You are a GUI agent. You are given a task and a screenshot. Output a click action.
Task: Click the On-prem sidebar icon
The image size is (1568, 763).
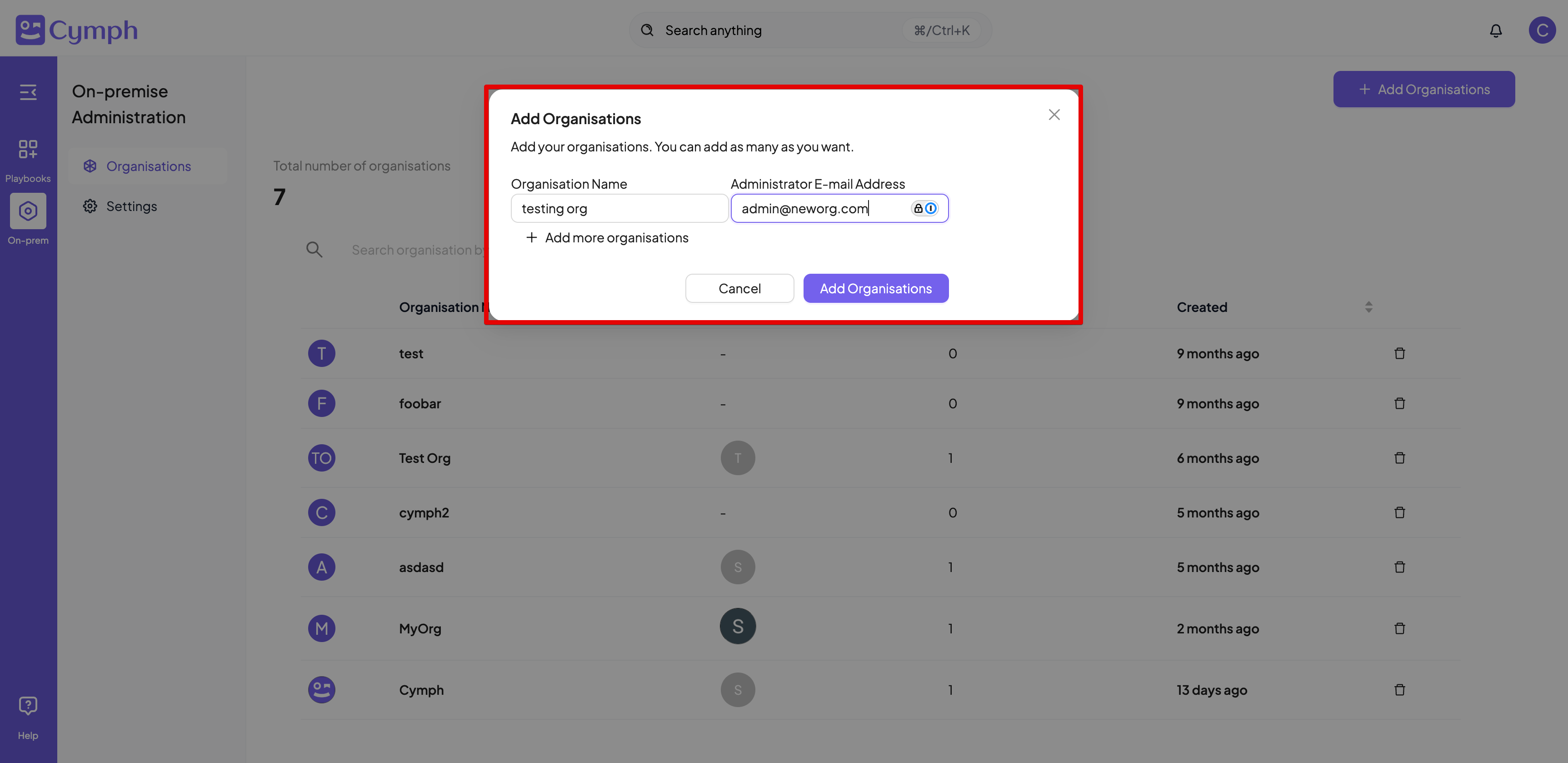tap(28, 211)
